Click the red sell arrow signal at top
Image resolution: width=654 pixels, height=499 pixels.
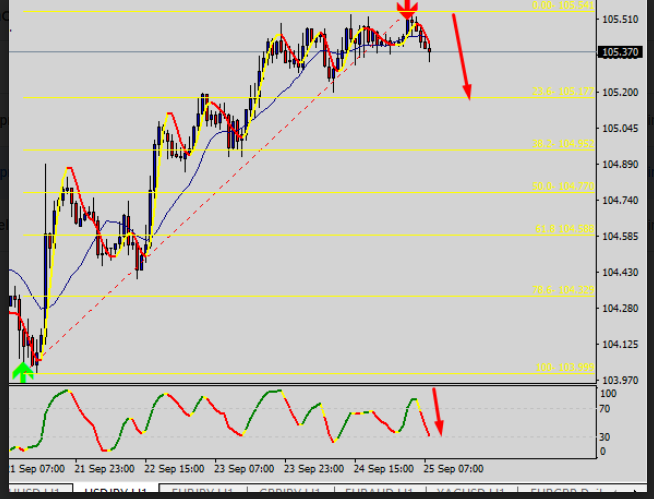409,12
